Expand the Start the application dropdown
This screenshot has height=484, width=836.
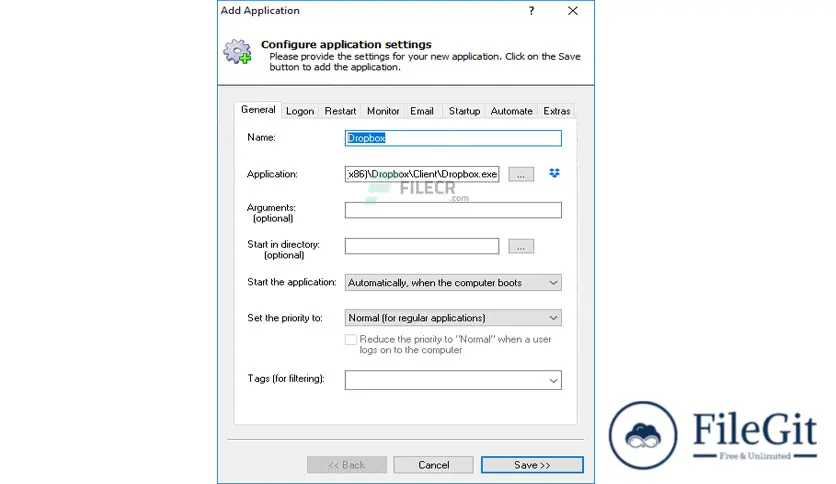(x=453, y=283)
